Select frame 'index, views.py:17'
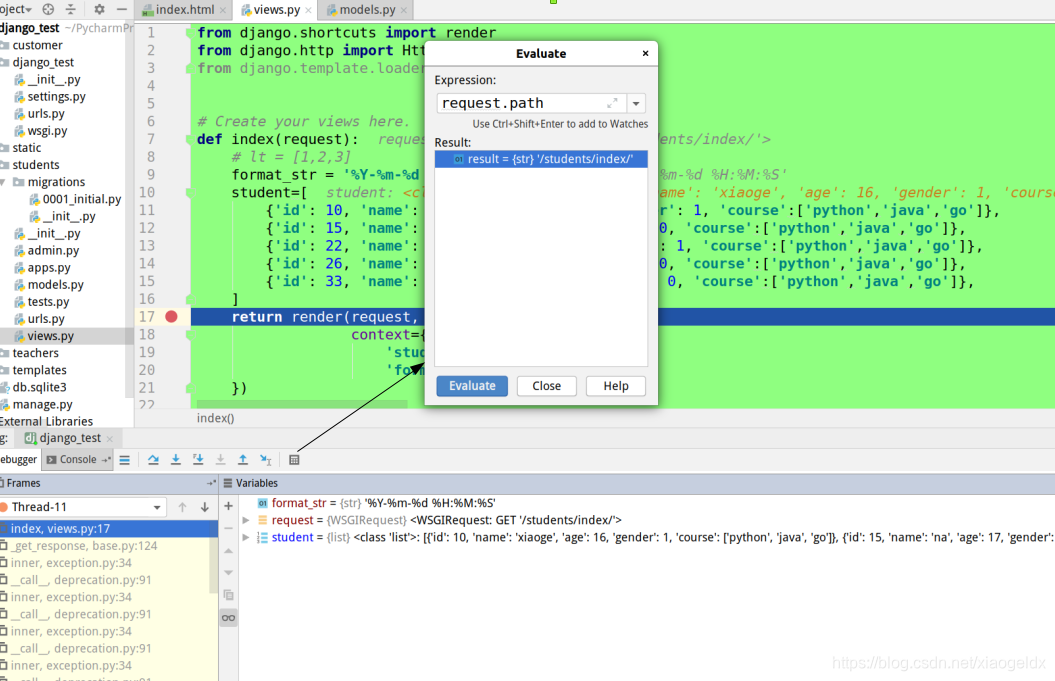 [108, 528]
